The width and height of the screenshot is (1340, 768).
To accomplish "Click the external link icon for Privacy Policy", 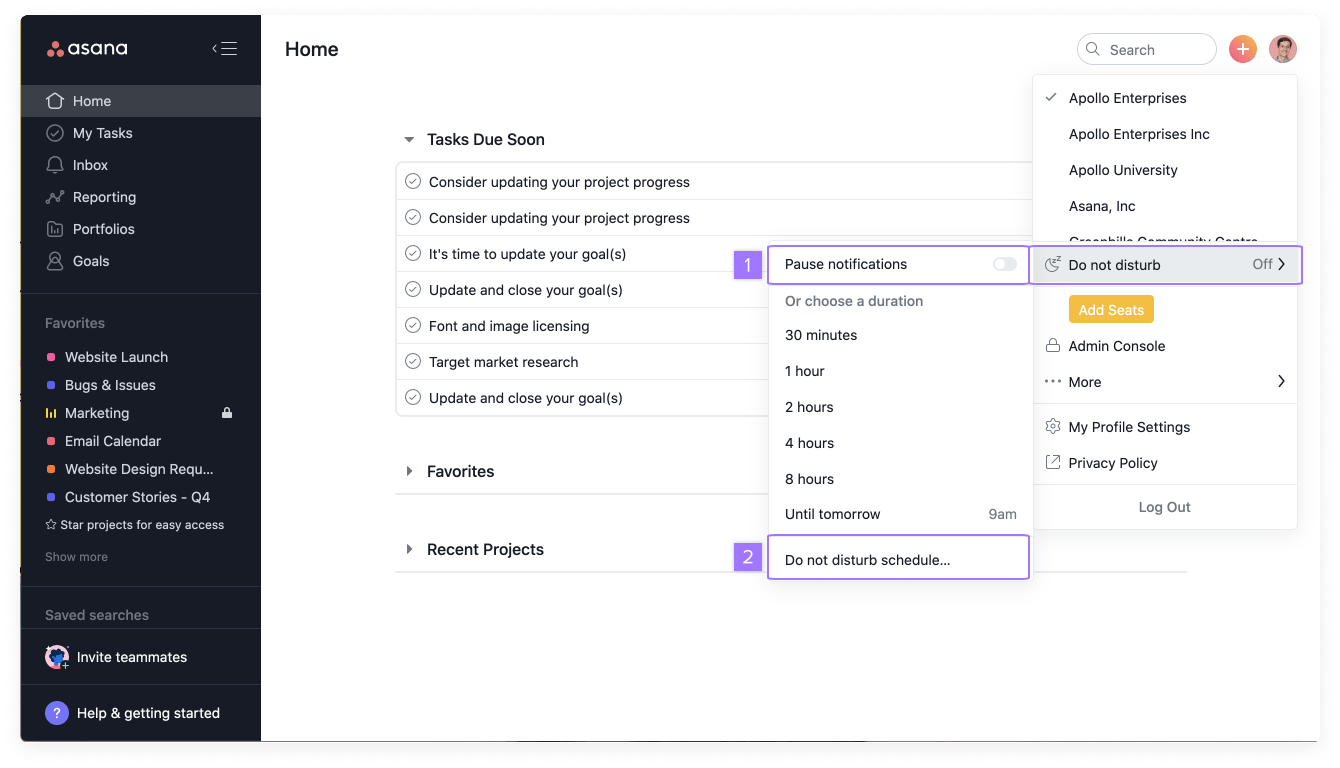I will [x=1052, y=463].
